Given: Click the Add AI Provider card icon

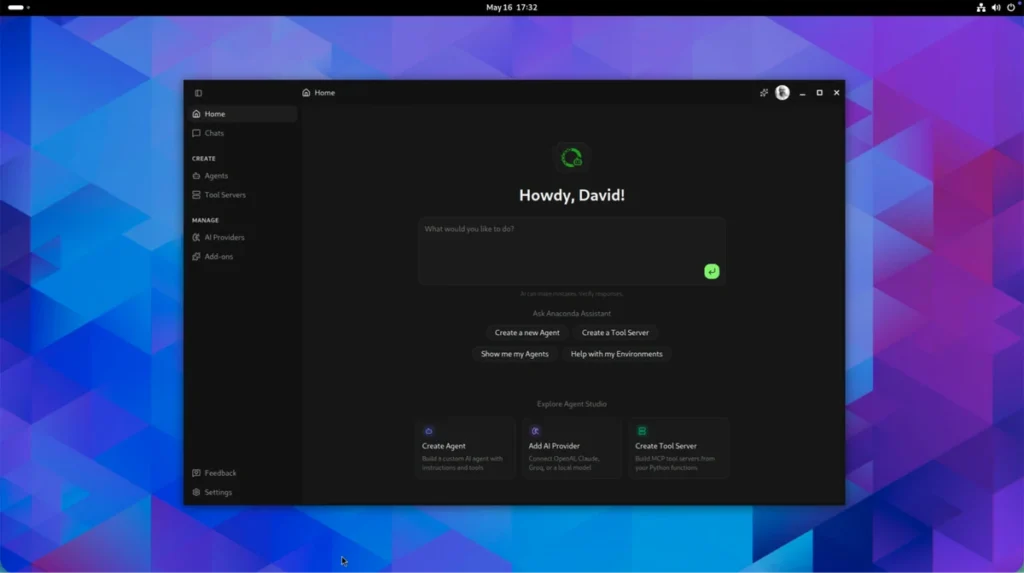Looking at the screenshot, I should (536, 431).
